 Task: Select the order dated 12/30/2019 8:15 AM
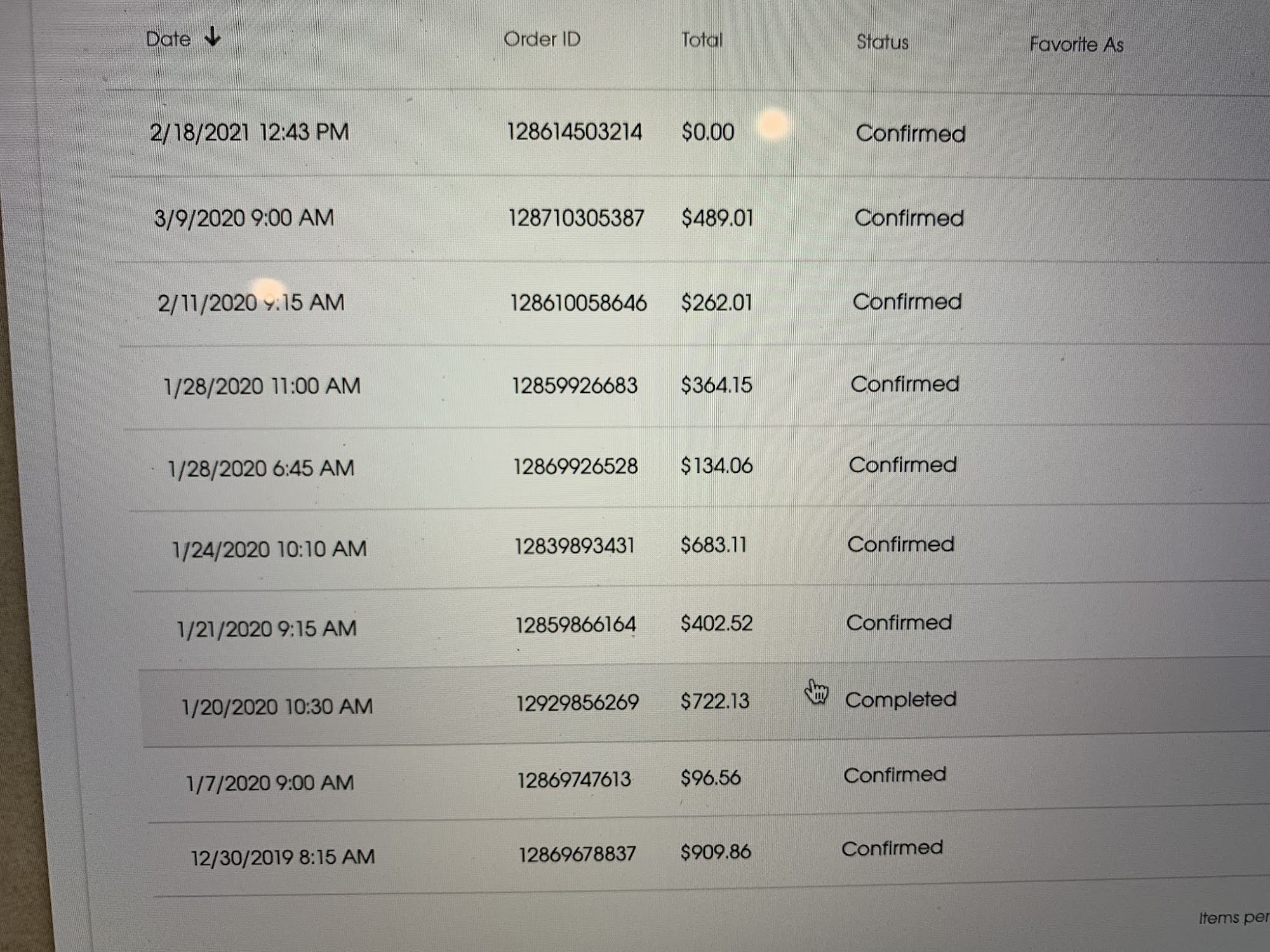pos(283,857)
